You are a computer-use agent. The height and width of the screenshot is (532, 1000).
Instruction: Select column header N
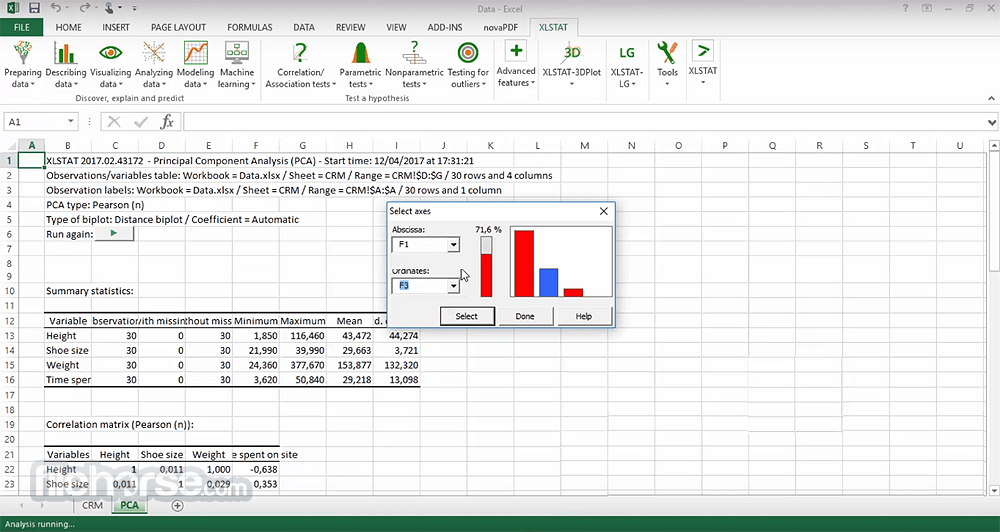(x=631, y=145)
